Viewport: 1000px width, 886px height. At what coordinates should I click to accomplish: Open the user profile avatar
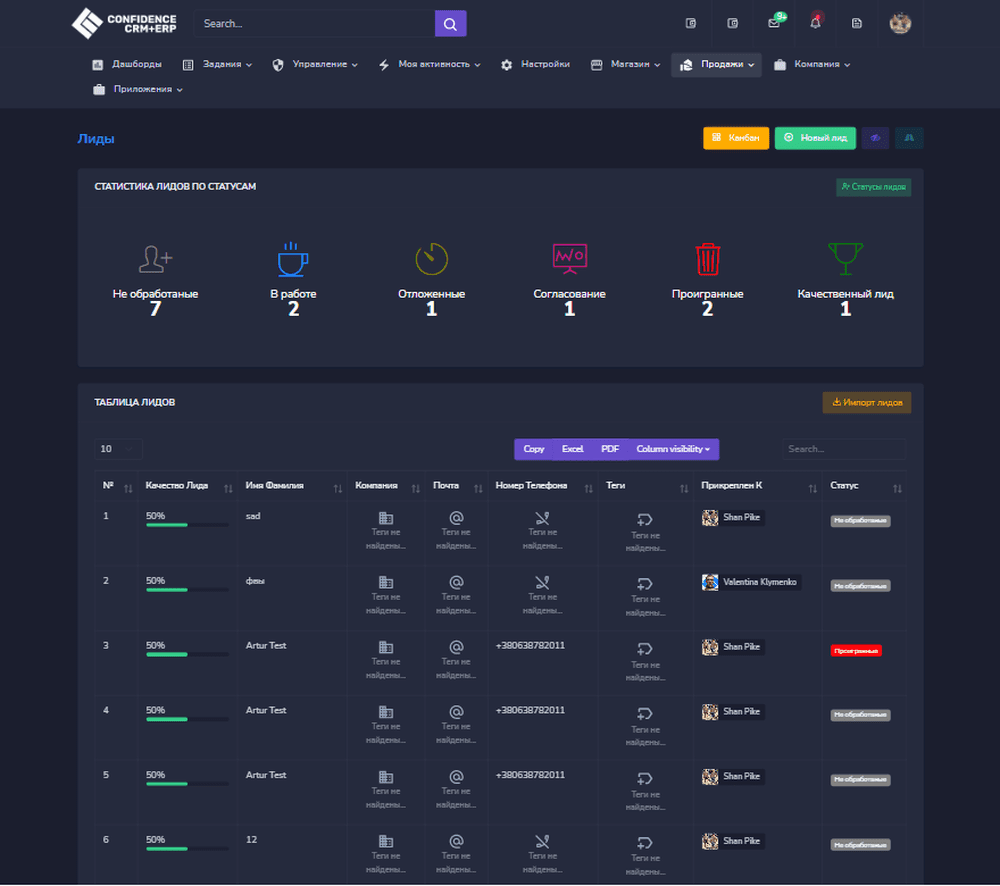[x=900, y=23]
